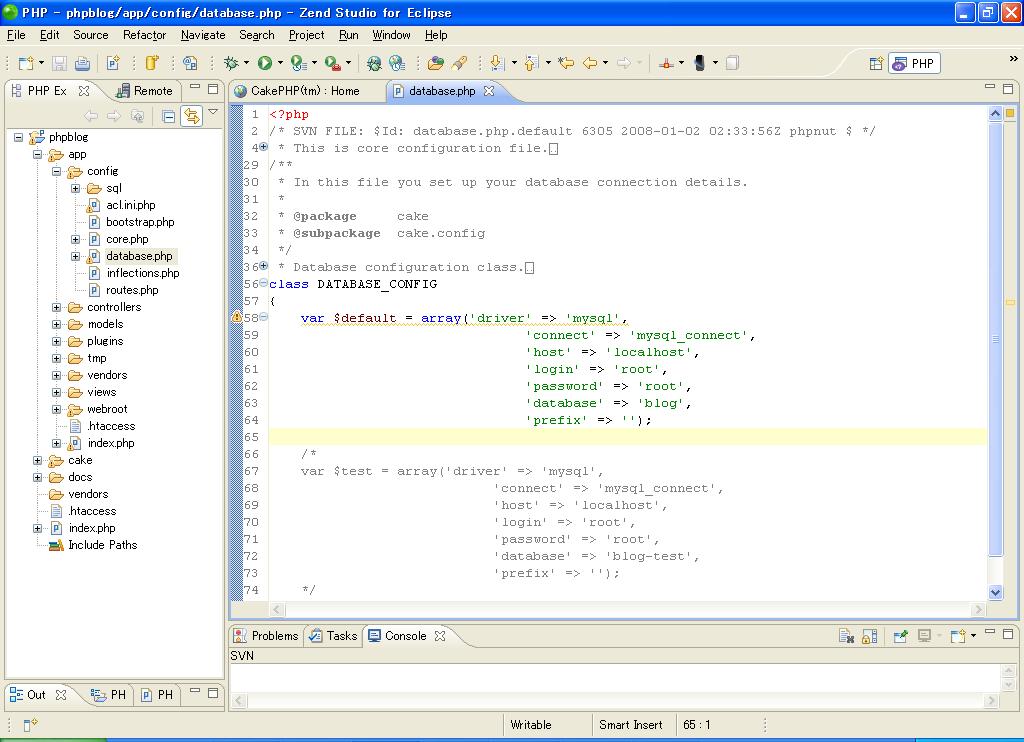Screen dimensions: 1024x742
Task: Click warning marker on line 58
Action: pos(237,318)
